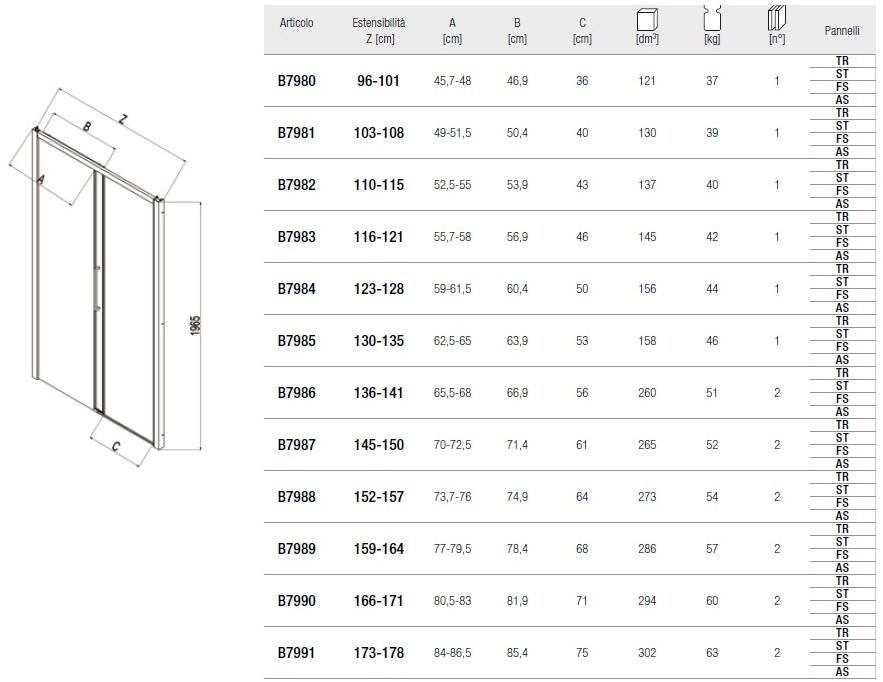Select the 110-115 extensibility value
This screenshot has height=682, width=883.
click(x=380, y=185)
